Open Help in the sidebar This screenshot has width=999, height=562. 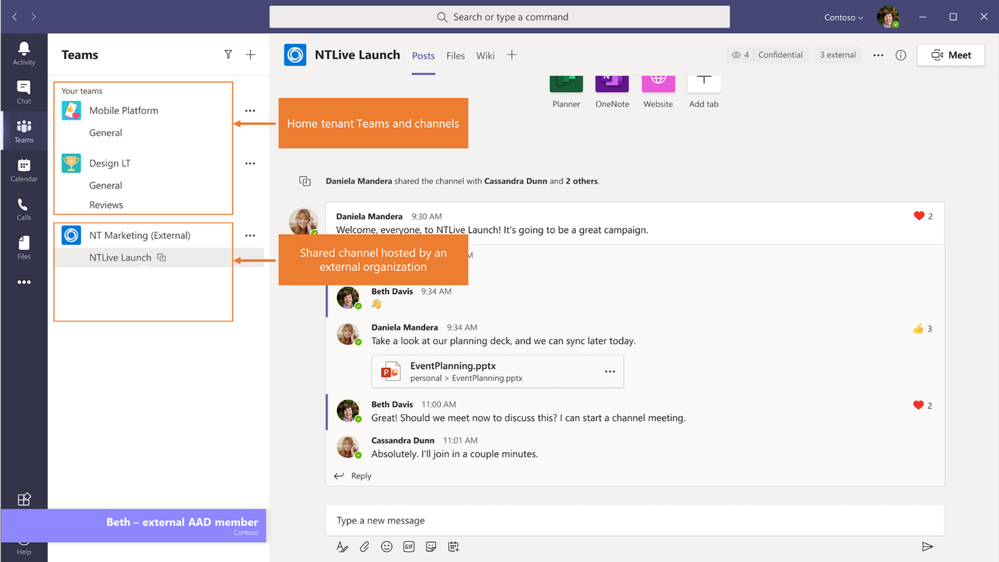(24, 548)
